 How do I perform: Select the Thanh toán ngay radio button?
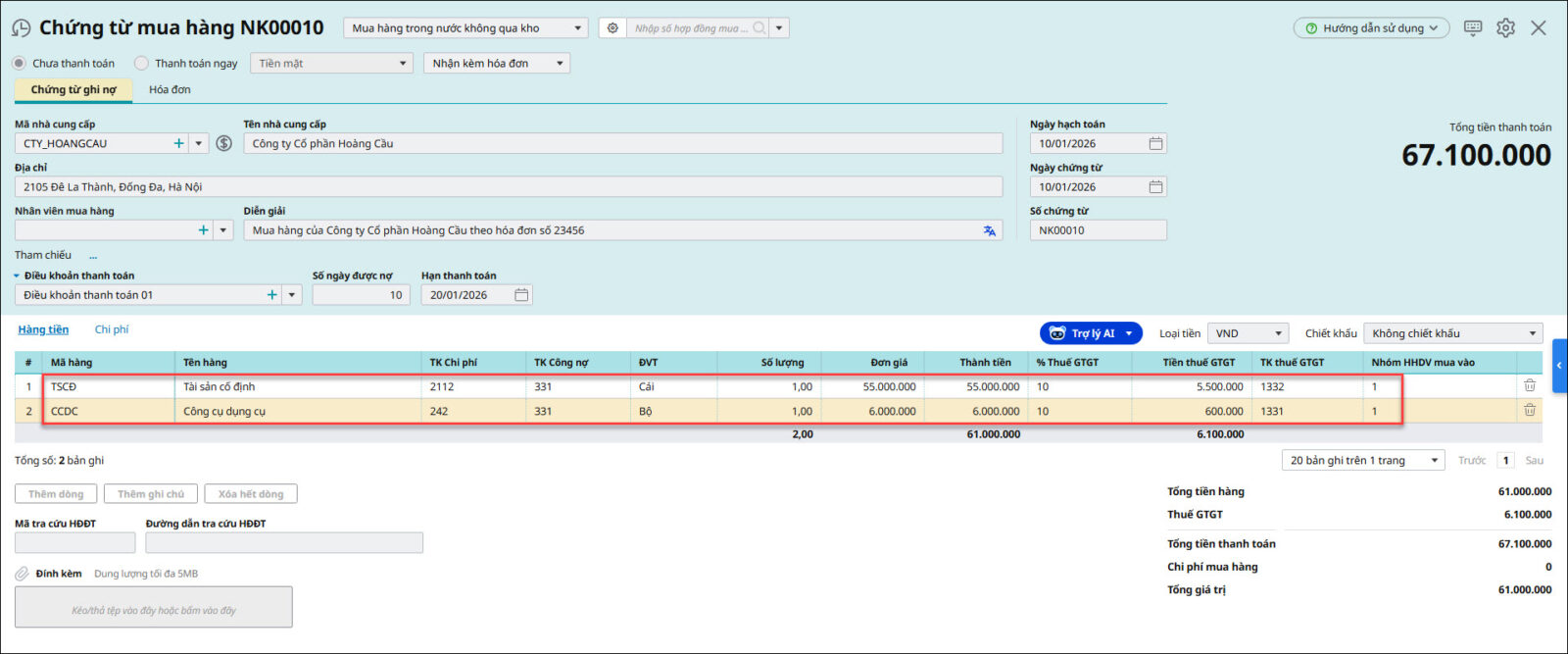pos(142,64)
